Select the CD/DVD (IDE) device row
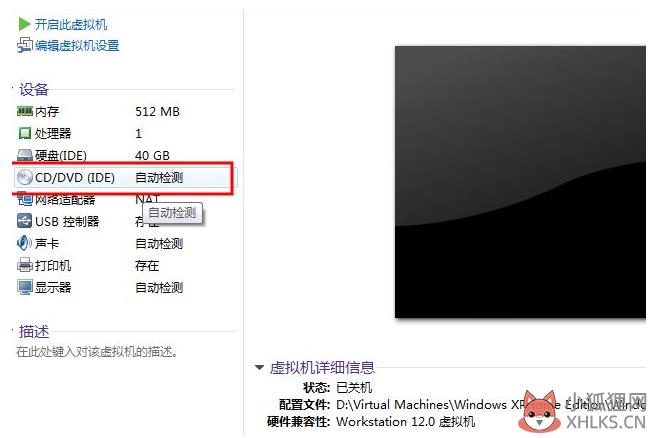657x438 pixels. tap(125, 177)
